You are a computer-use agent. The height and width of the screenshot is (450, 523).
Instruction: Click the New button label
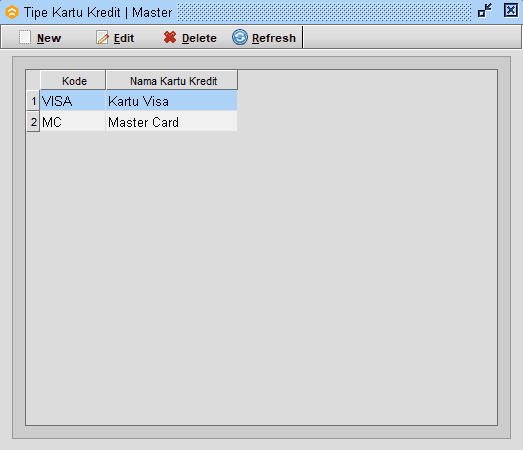[49, 38]
